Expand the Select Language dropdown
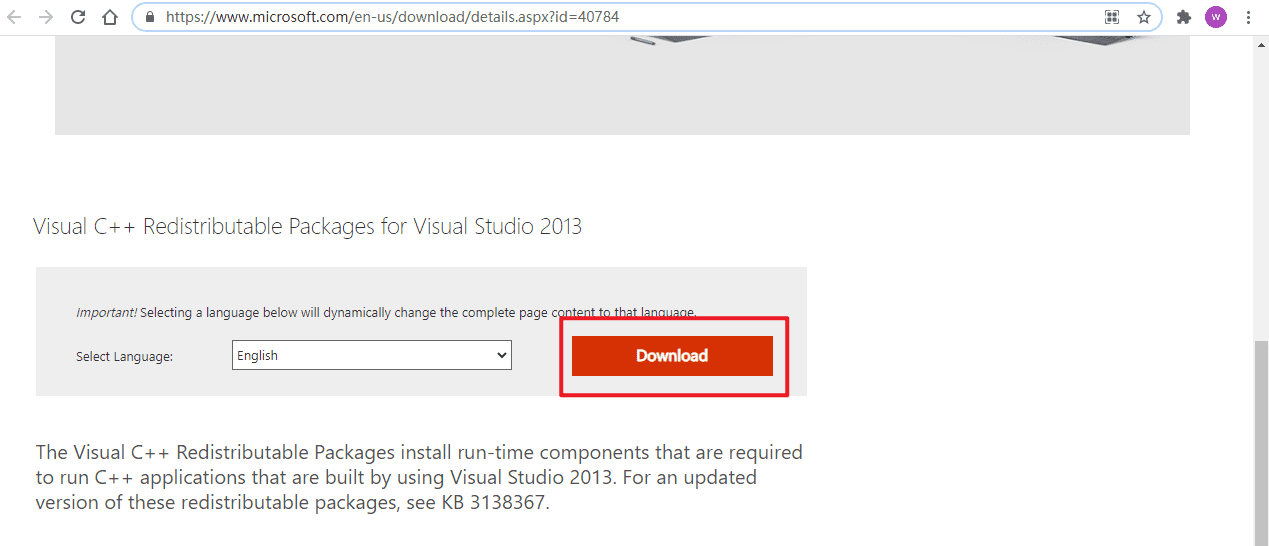Viewport: 1269px width, 546px height. [x=372, y=355]
